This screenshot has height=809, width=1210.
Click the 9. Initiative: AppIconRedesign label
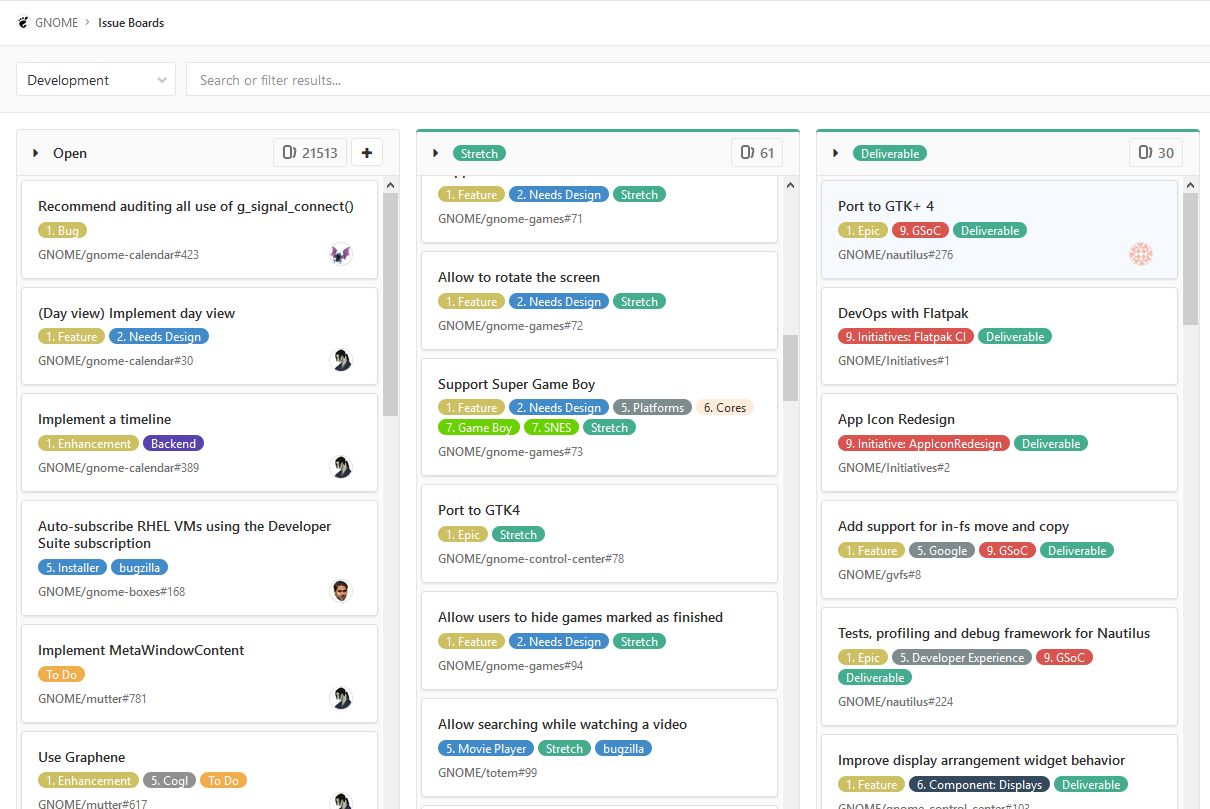(924, 443)
